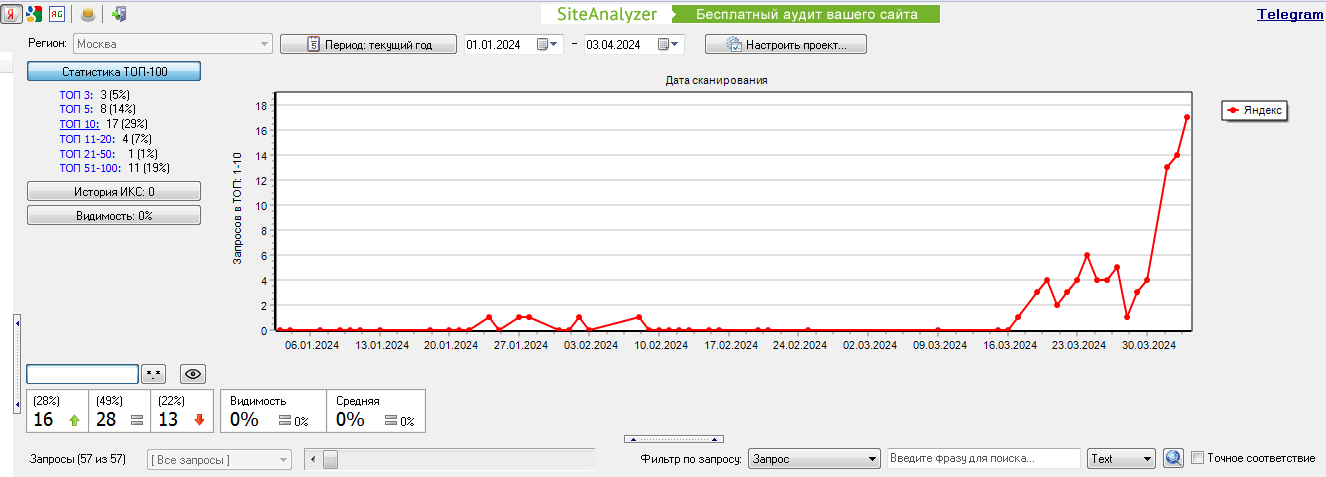Open the 'История ИКС: 0' section
Viewport: 1326px width, 477px height.
(114, 191)
